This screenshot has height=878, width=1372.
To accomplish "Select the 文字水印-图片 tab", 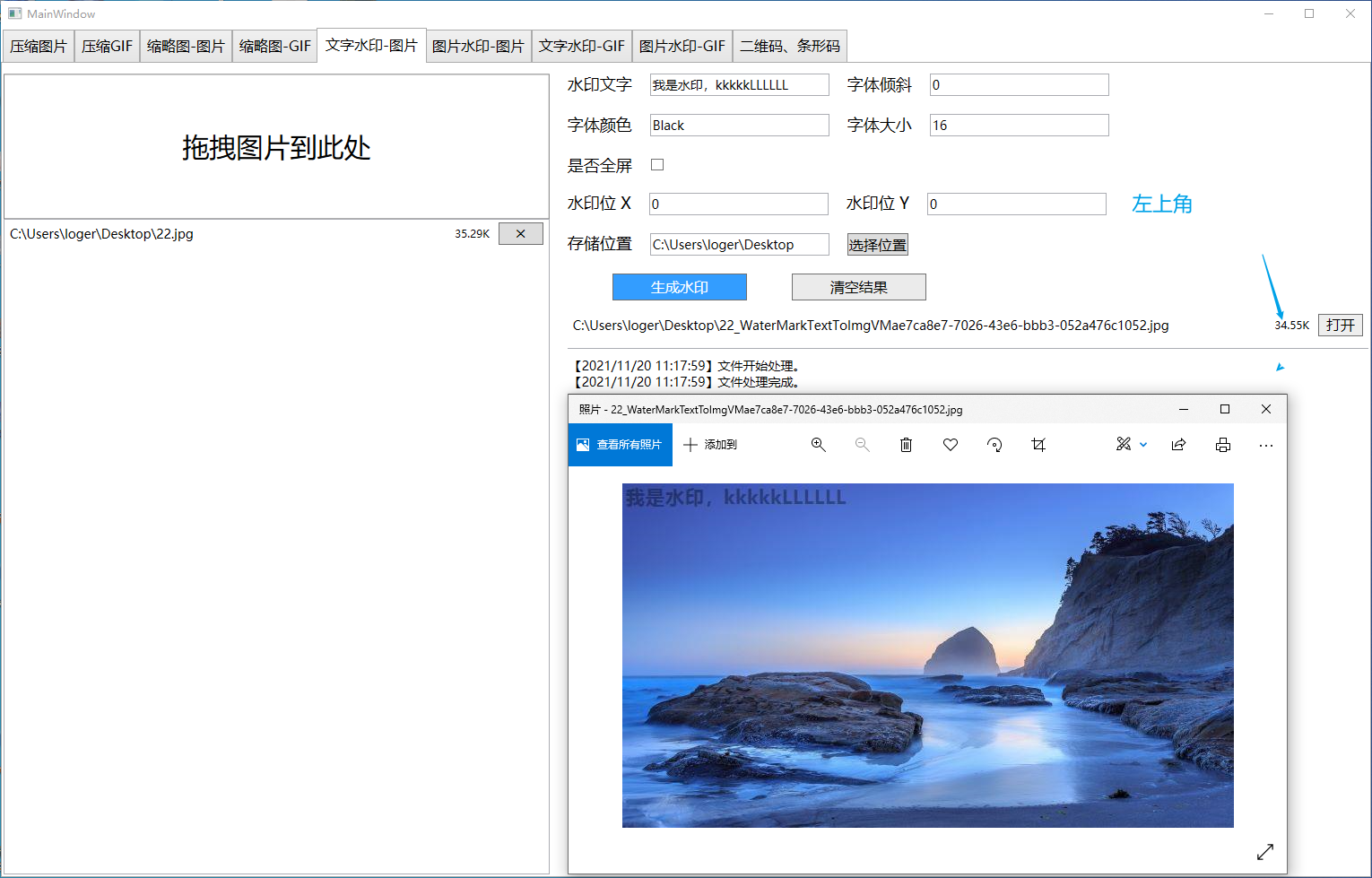I will pos(371,45).
